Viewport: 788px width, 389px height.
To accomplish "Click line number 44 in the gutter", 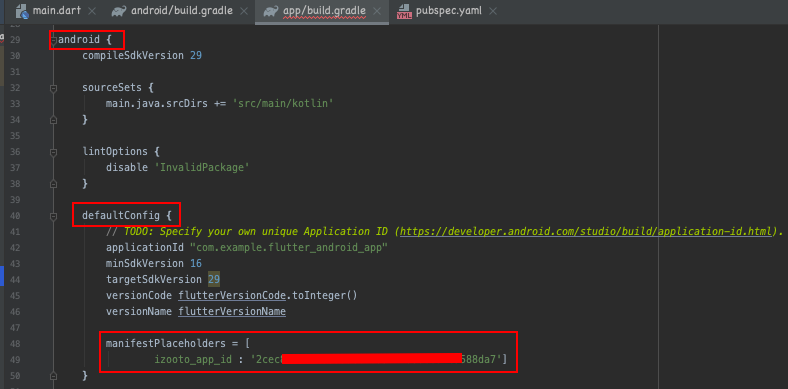I will 15,279.
